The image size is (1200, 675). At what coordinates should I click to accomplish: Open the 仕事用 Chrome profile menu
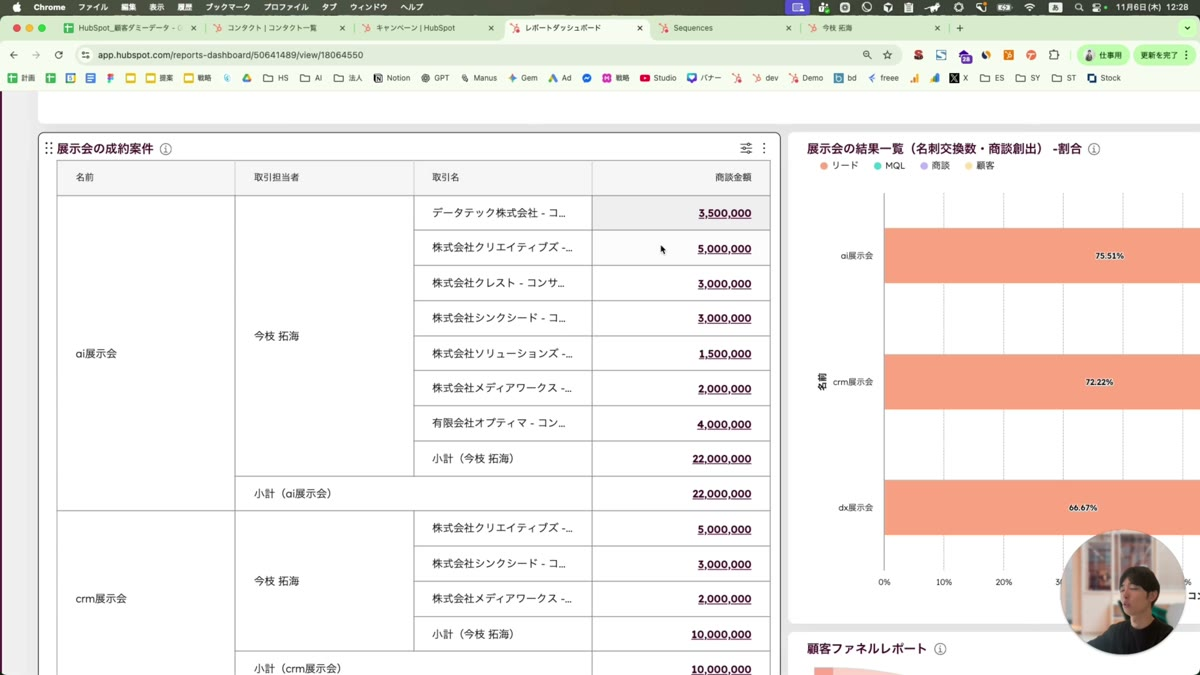(x=1103, y=55)
